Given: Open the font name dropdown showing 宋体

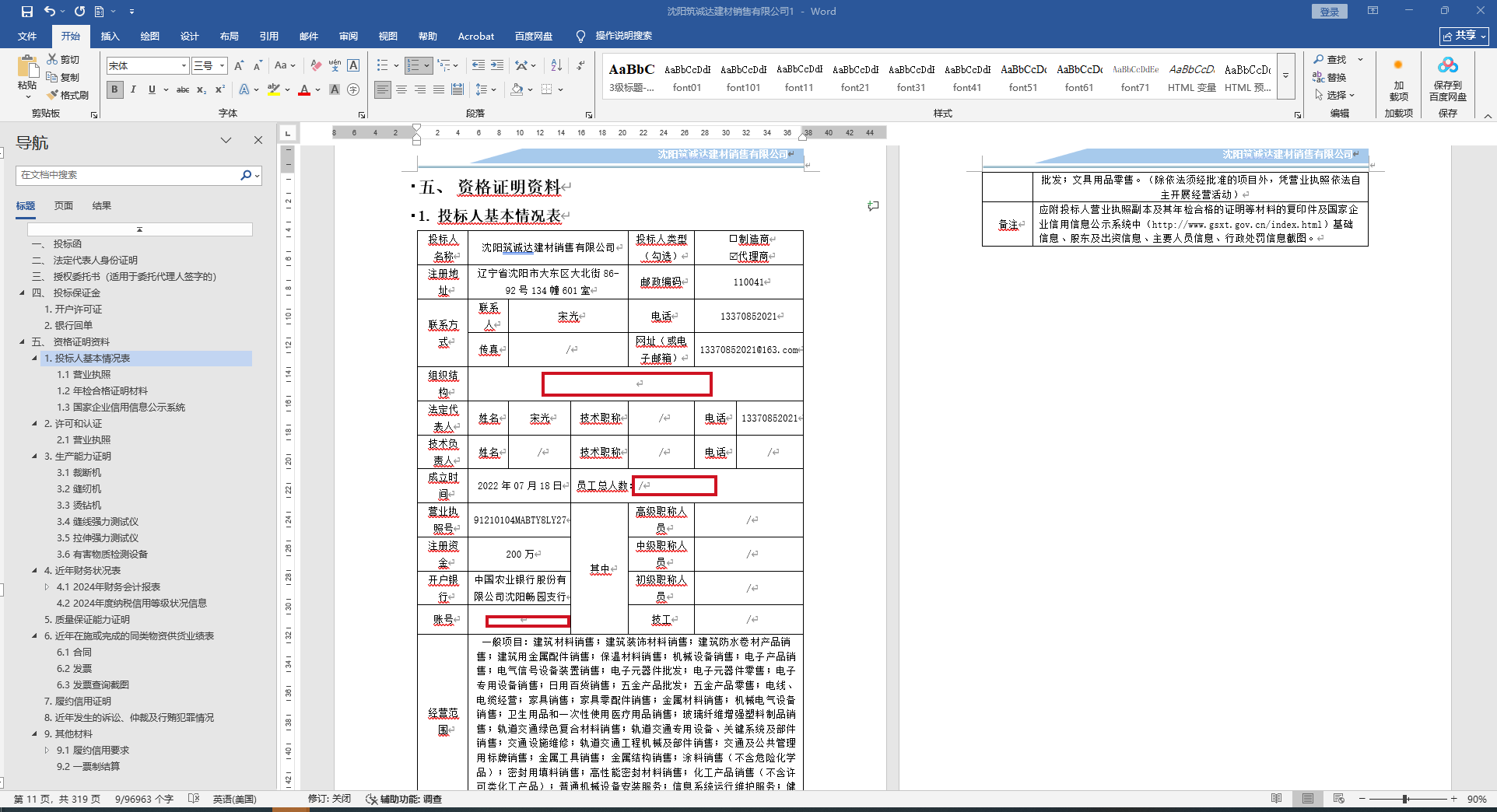Looking at the screenshot, I should (184, 65).
